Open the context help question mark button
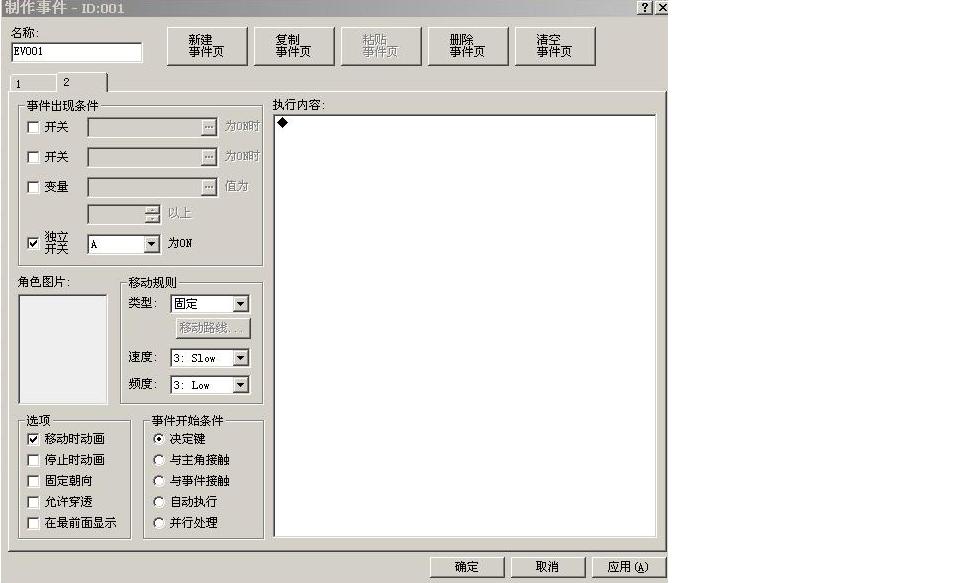This screenshot has height=583, width=960. point(645,7)
